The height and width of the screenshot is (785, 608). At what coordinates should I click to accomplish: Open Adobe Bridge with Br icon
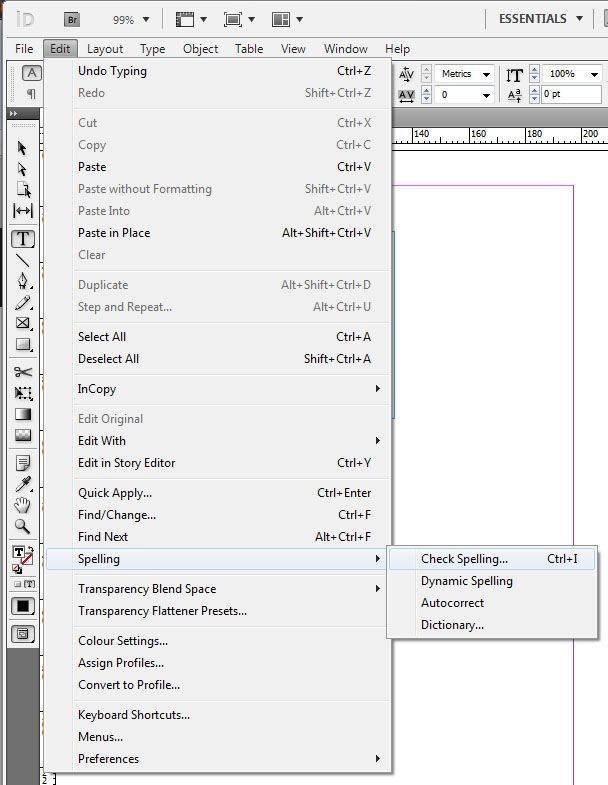[72, 19]
